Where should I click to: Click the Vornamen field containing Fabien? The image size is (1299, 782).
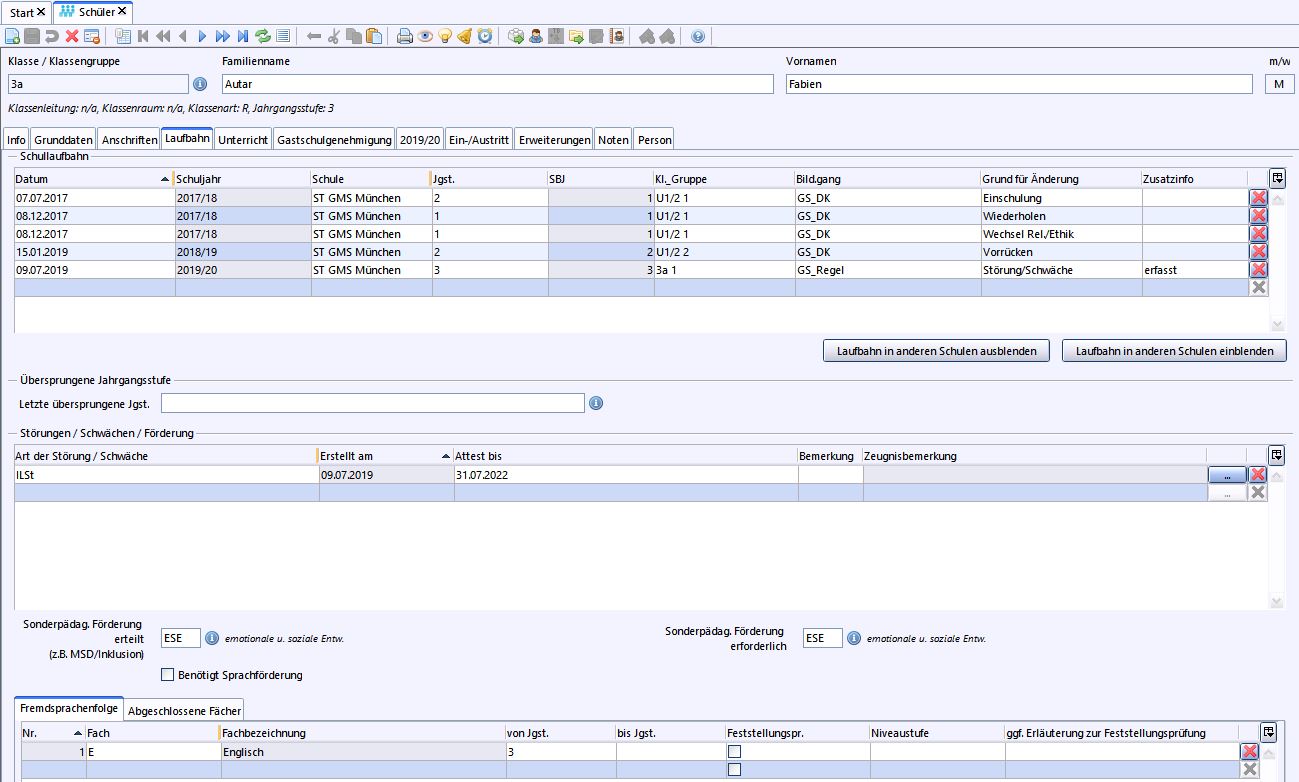[x=1019, y=84]
